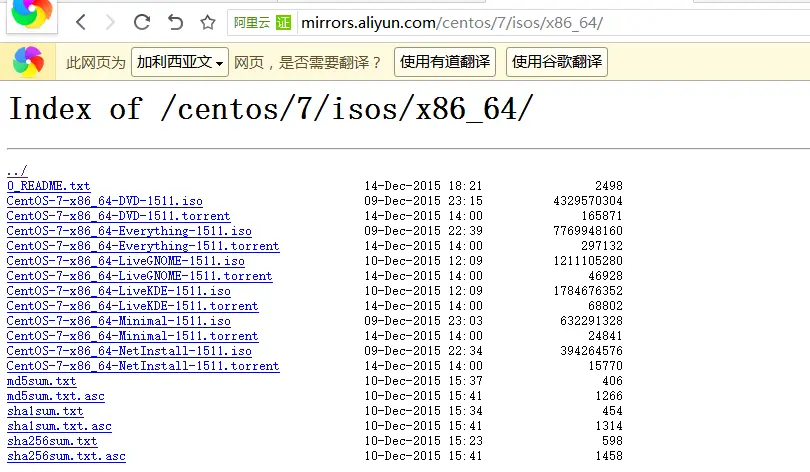The width and height of the screenshot is (810, 472).
Task: Click the file size 632291328
Action: coord(591,321)
